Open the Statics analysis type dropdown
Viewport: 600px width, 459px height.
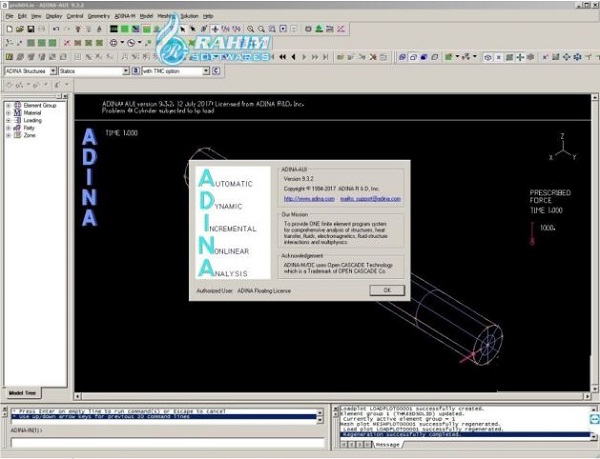pyautogui.click(x=126, y=71)
